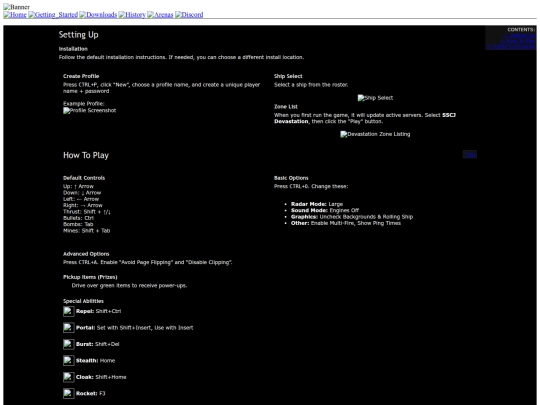Open the History page link

pyautogui.click(x=132, y=14)
